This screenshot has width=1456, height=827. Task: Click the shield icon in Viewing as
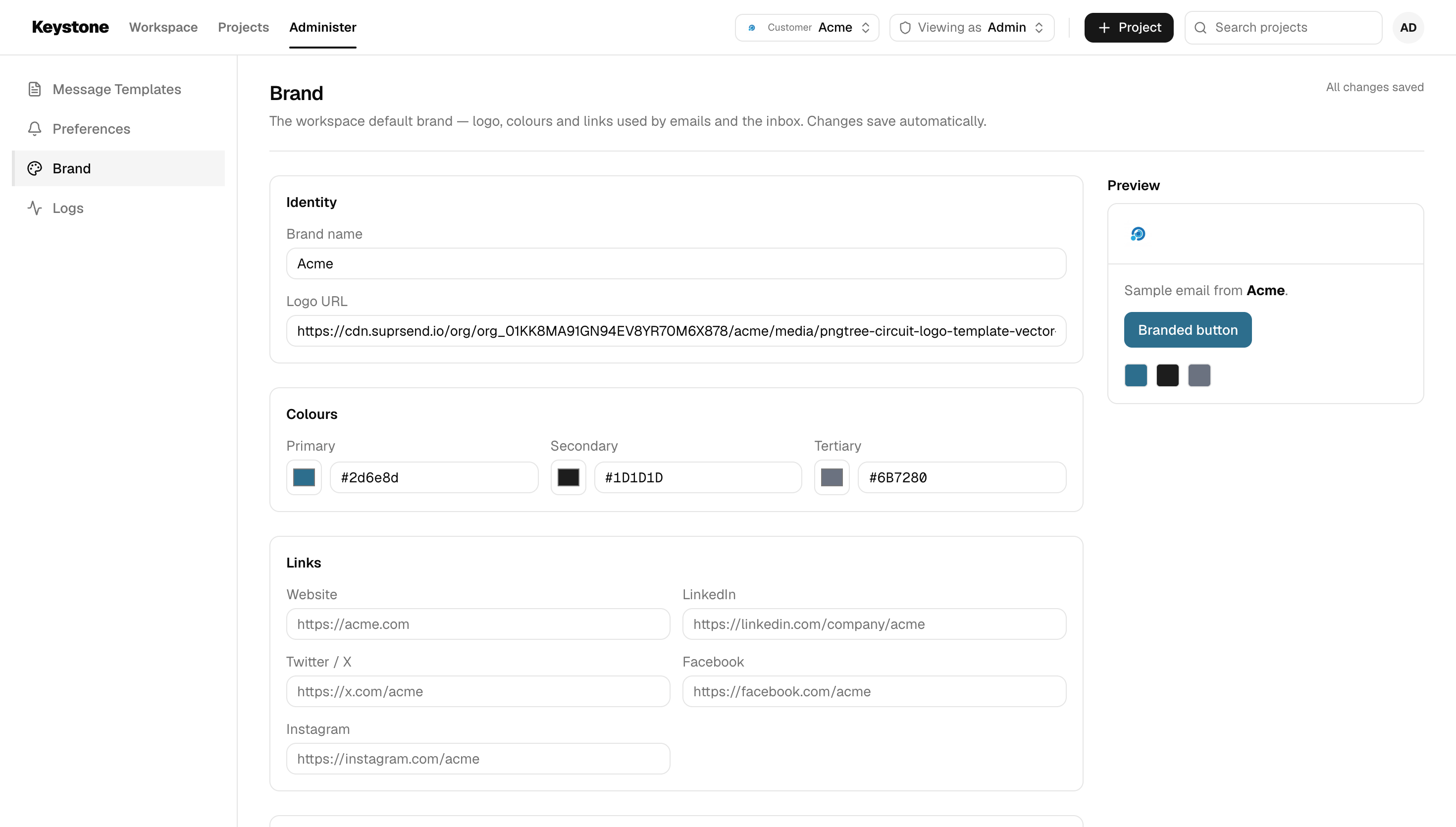tap(905, 27)
